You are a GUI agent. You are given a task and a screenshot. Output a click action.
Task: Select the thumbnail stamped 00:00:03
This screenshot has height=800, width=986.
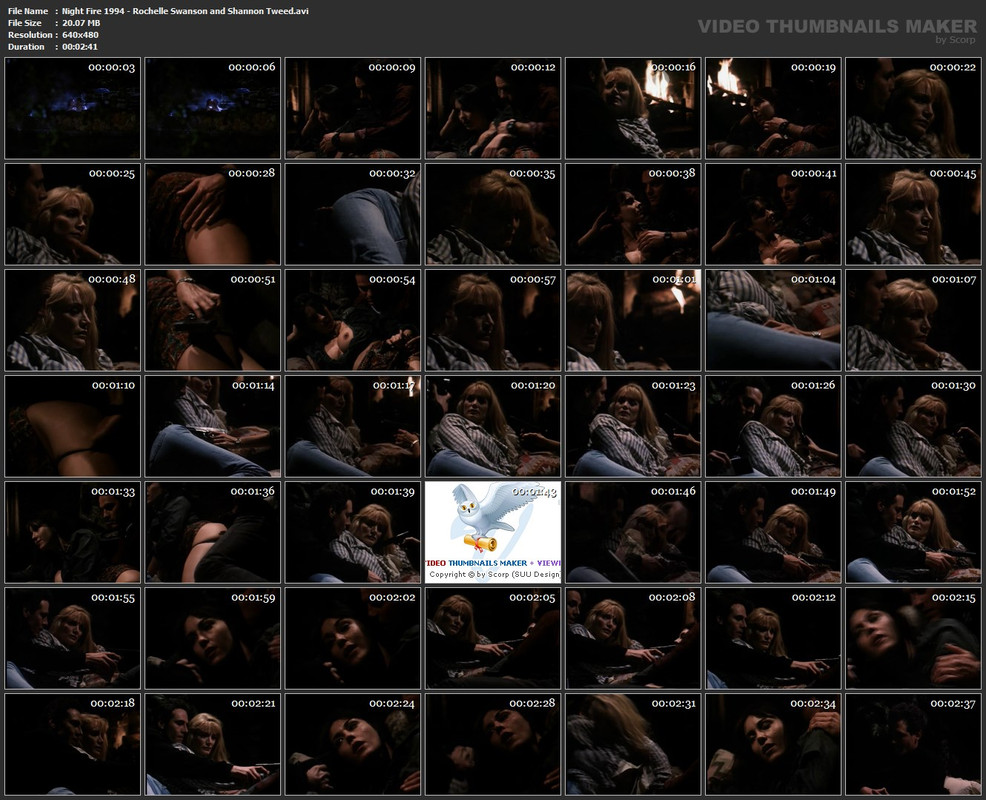(x=72, y=108)
